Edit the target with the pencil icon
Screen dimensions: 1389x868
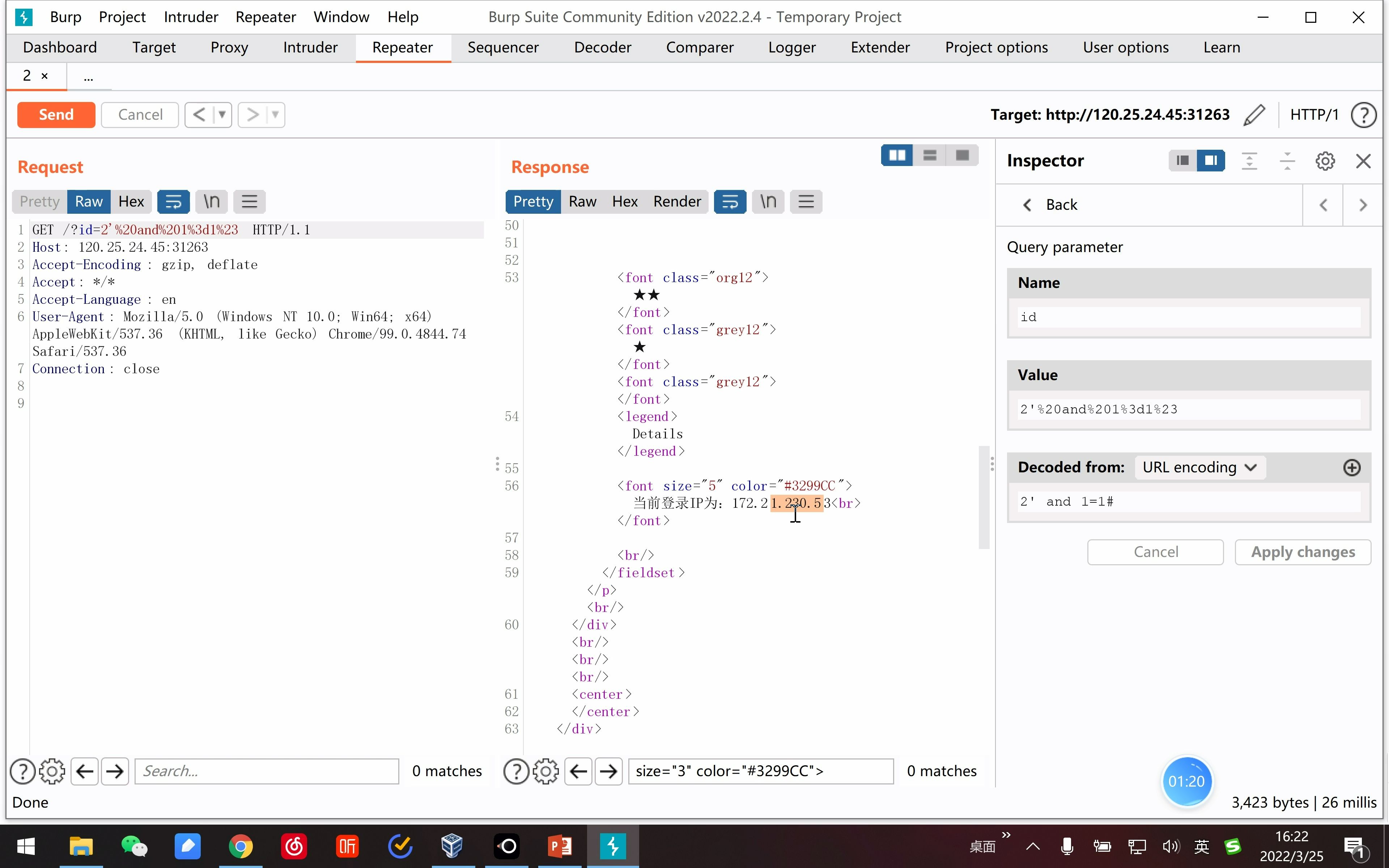click(1254, 115)
